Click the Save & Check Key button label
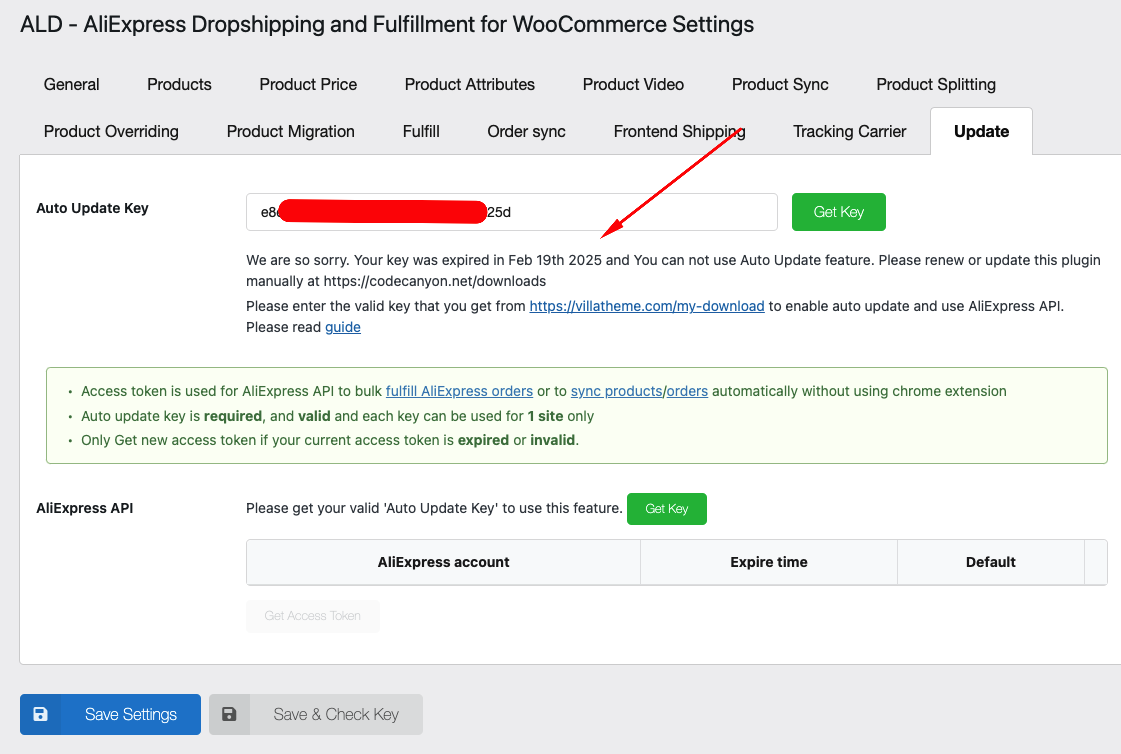Image resolution: width=1121 pixels, height=754 pixels. [x=336, y=714]
